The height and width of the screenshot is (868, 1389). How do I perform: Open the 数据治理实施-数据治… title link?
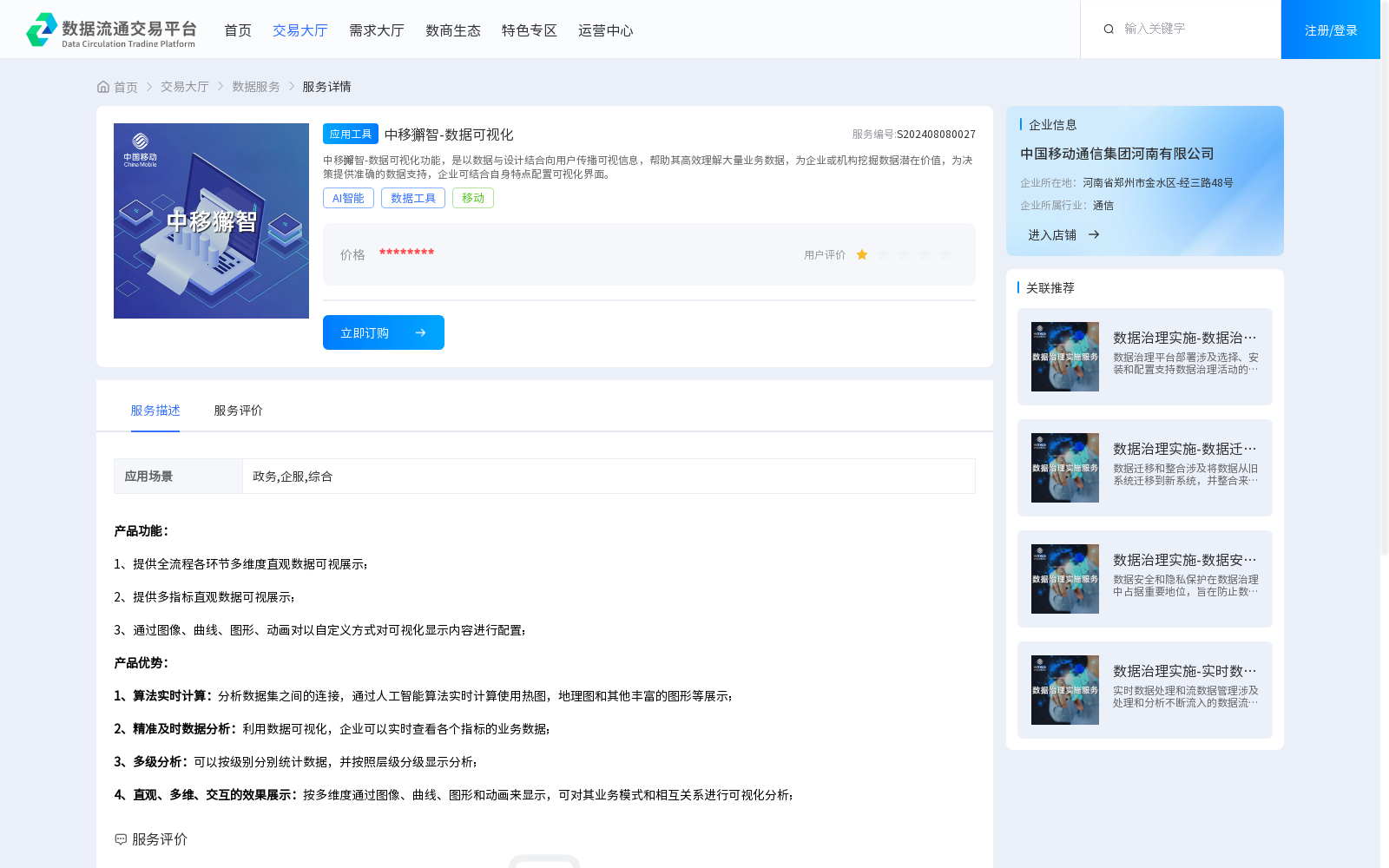point(1185,338)
